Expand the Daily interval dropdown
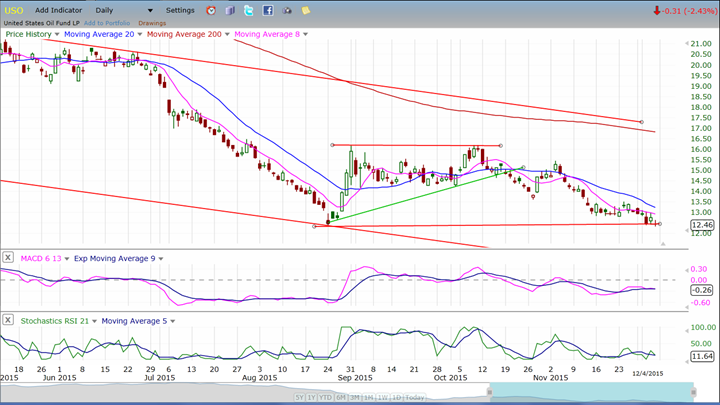Screen dimensions: 720x405 (x=150, y=10)
